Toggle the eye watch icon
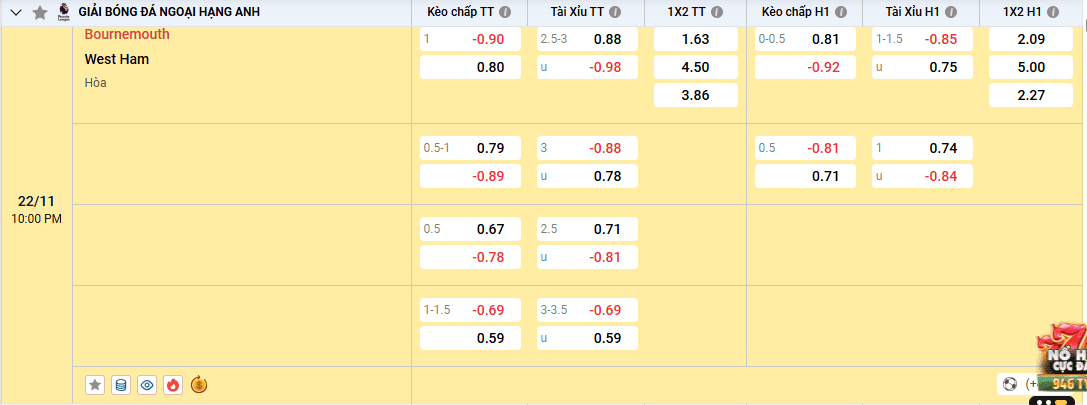 point(146,385)
